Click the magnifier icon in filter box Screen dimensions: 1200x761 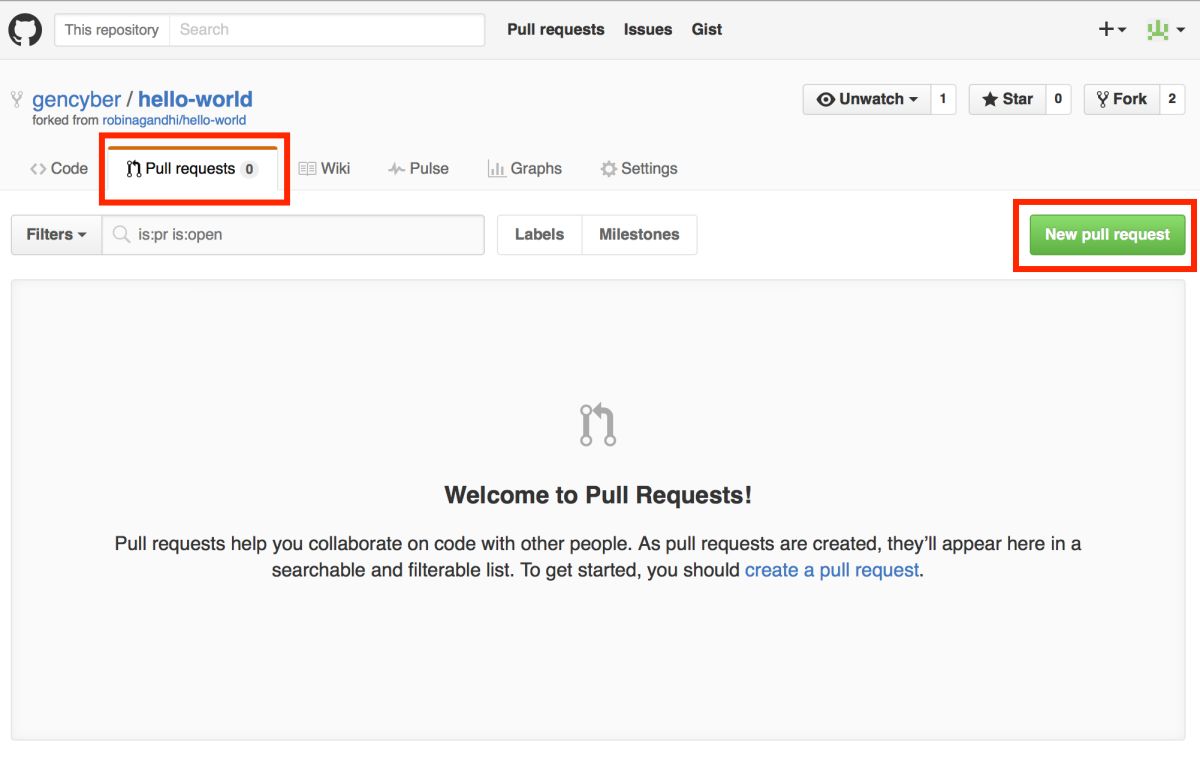pos(121,235)
